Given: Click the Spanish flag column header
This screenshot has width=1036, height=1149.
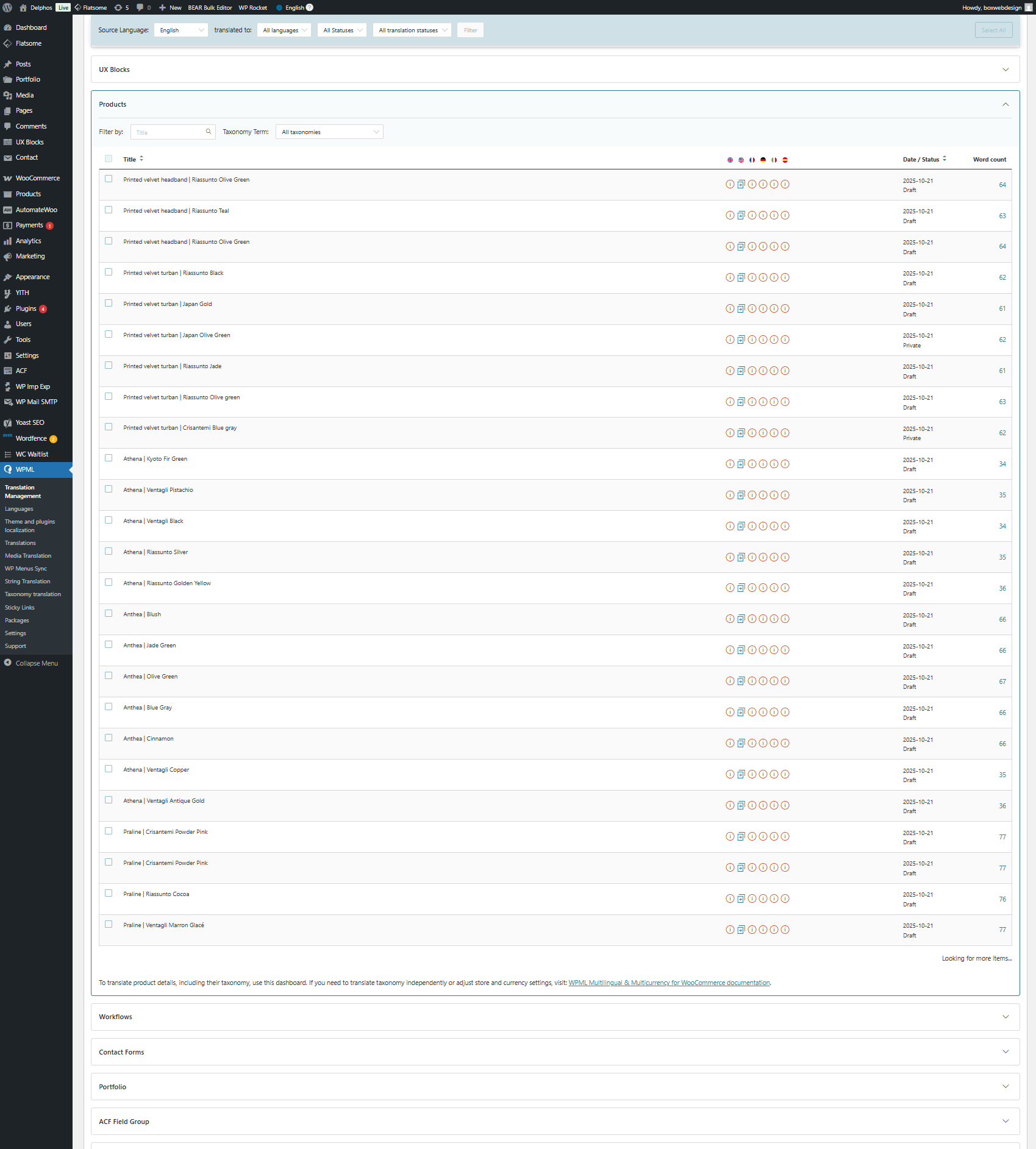Looking at the screenshot, I should [785, 160].
